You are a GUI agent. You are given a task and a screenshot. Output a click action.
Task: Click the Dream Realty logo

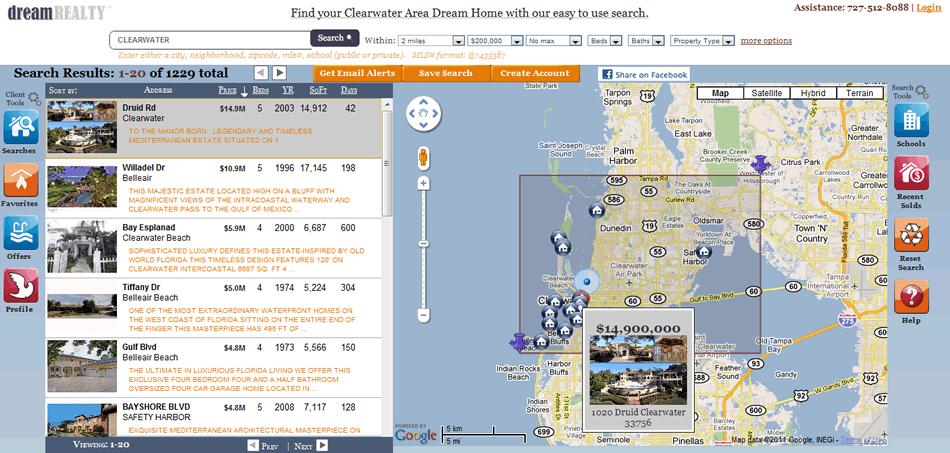click(58, 12)
